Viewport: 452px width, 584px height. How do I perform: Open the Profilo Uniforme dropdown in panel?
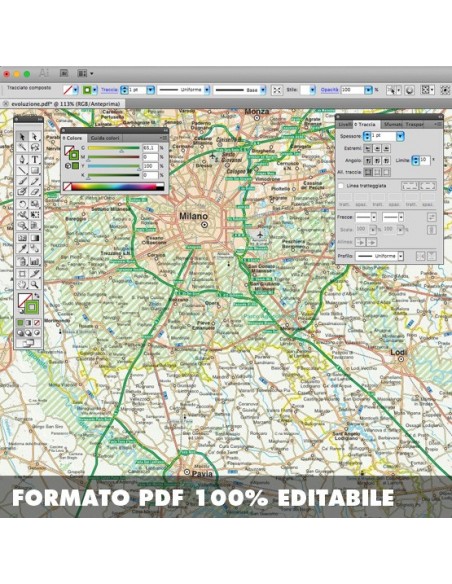click(x=401, y=256)
